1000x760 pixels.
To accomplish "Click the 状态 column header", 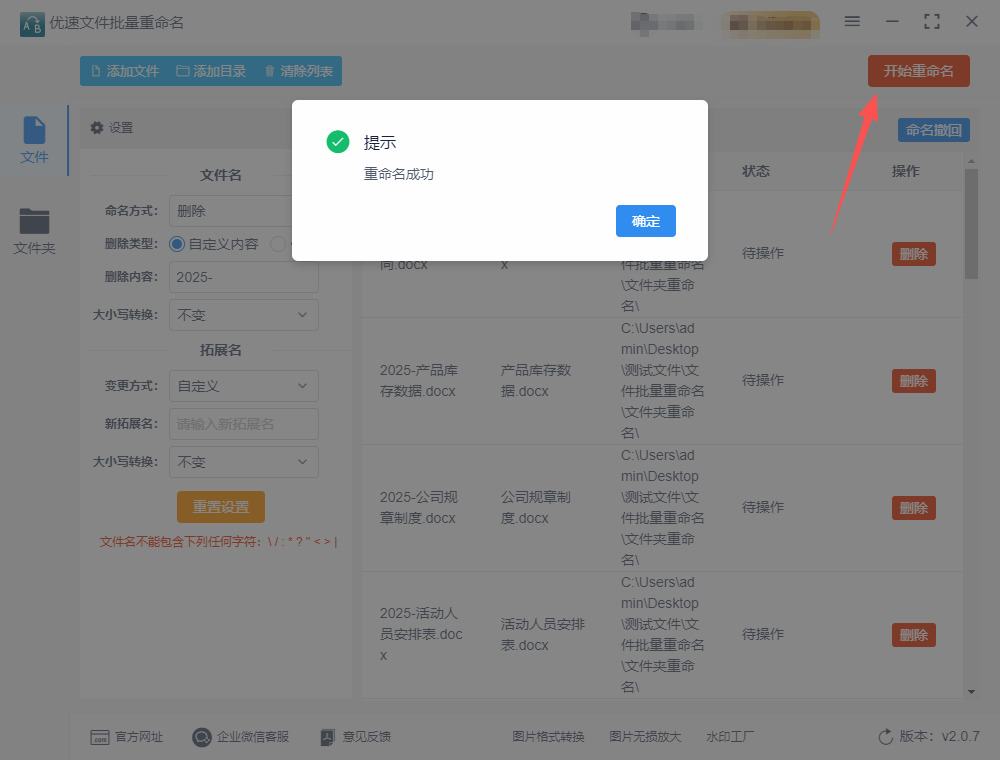I will (x=756, y=171).
